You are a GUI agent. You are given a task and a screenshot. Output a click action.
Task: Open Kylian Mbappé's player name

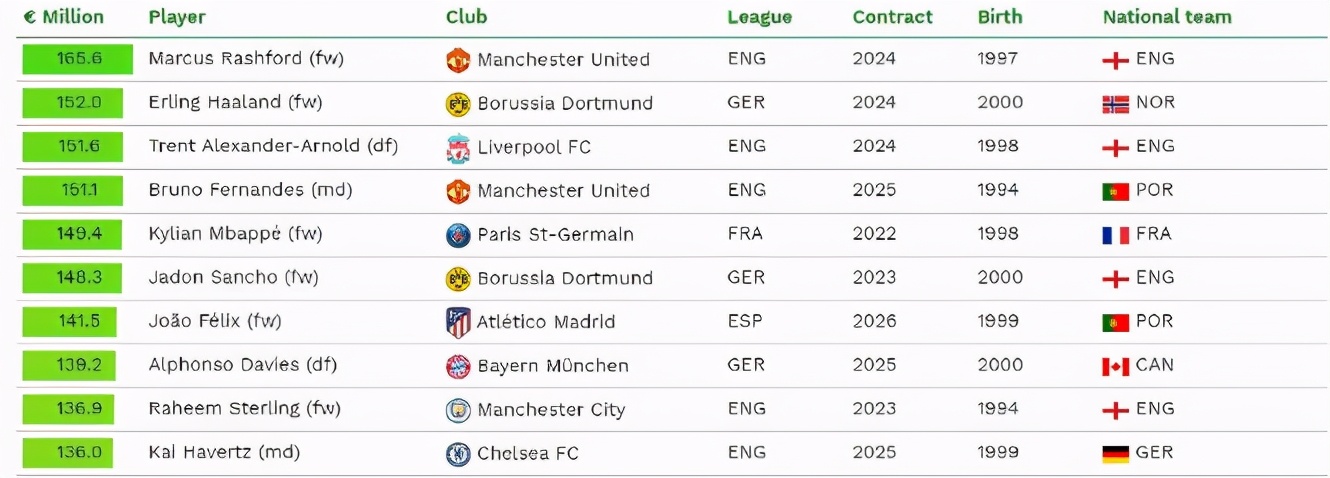[x=235, y=234]
